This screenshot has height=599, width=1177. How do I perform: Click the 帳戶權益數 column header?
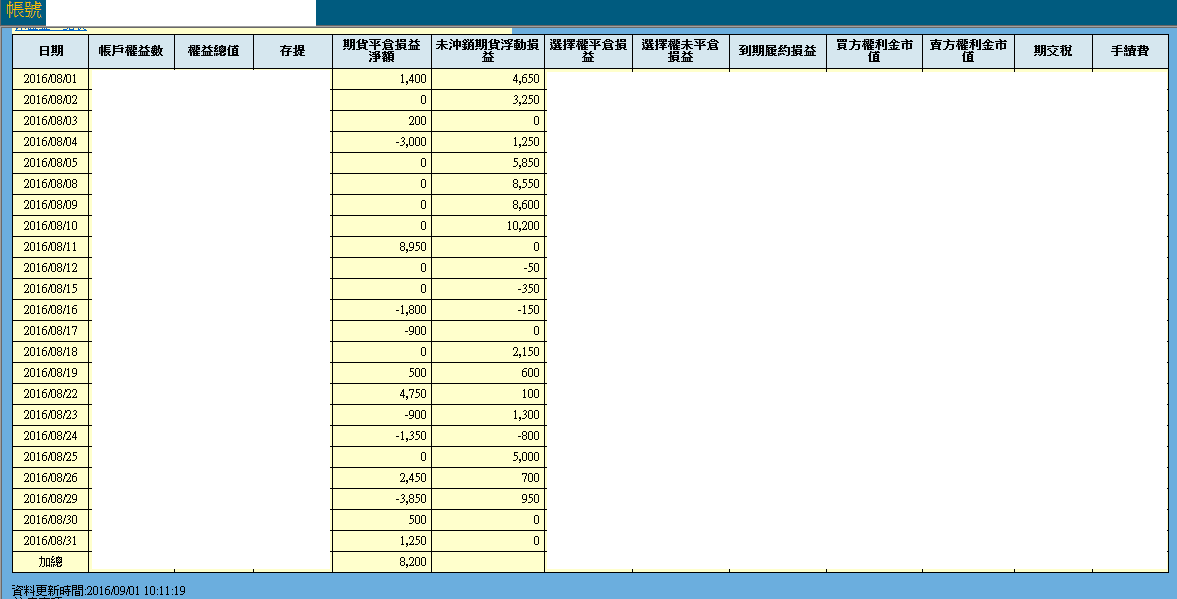131,51
